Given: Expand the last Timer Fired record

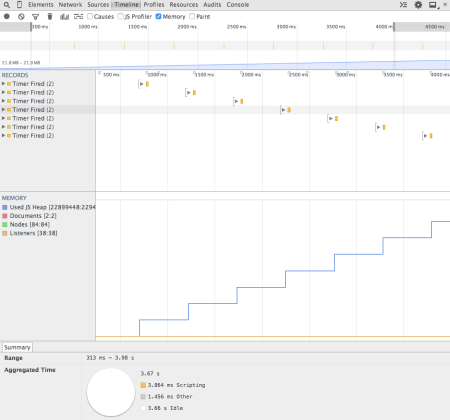Looking at the screenshot, I should click(3, 136).
